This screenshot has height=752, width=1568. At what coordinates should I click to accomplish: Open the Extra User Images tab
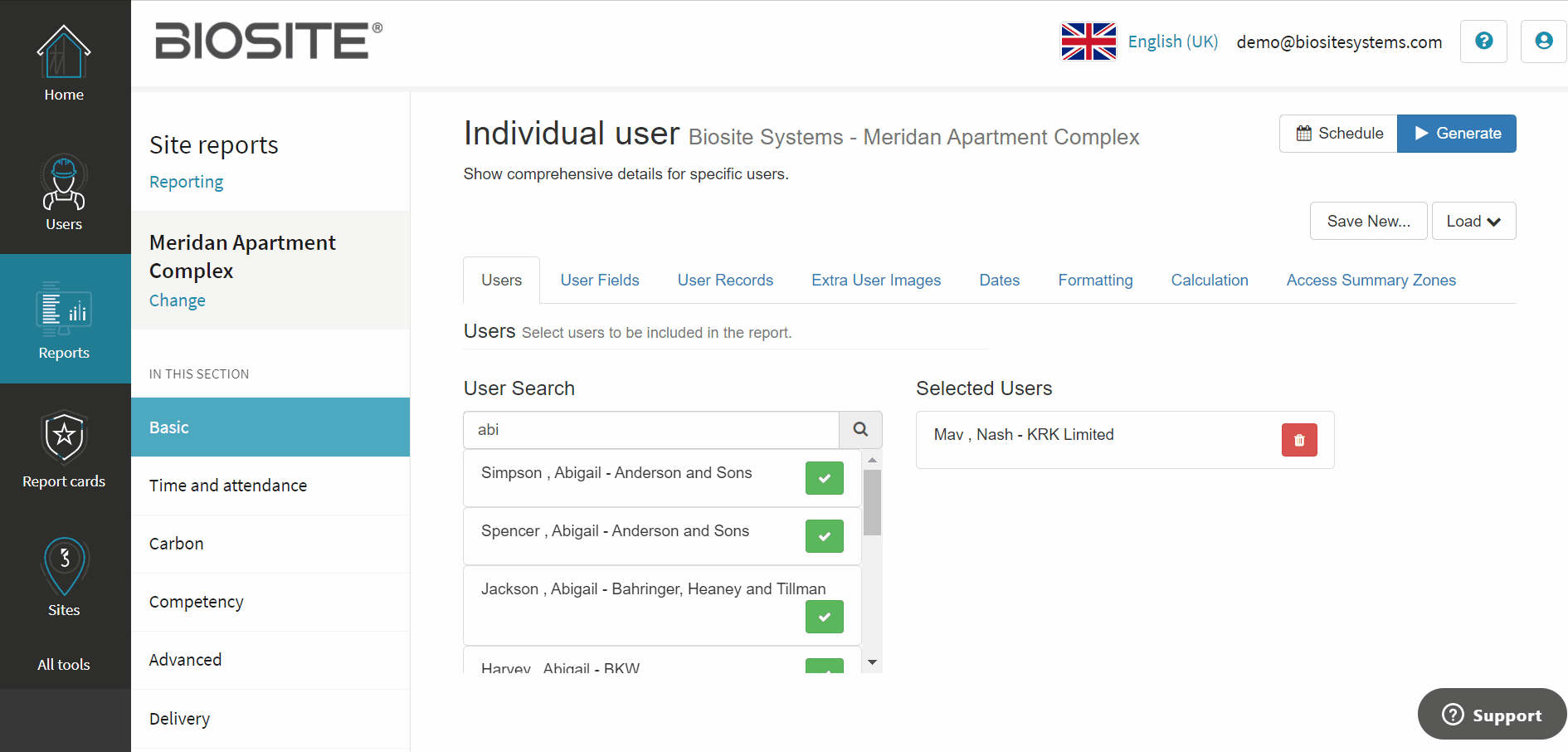point(876,281)
